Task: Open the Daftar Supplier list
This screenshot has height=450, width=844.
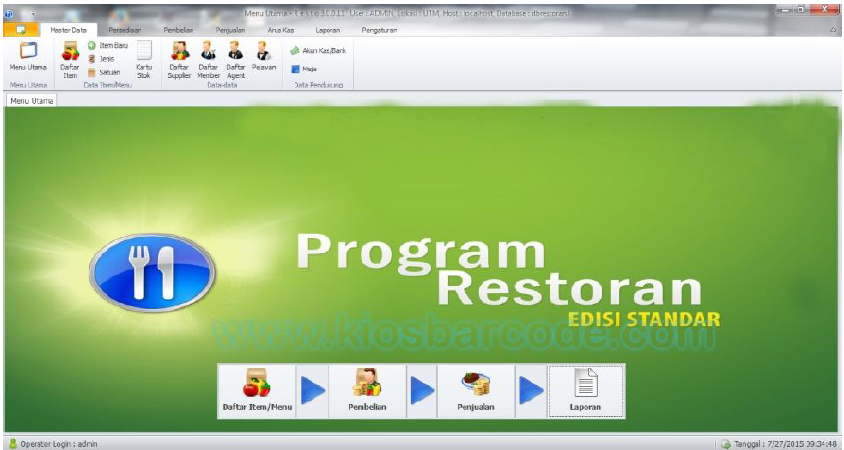Action: pos(179,58)
